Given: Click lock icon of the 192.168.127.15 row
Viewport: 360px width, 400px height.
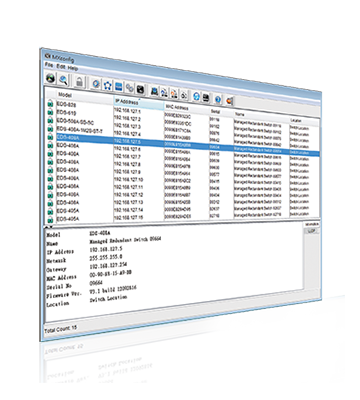Looking at the screenshot, I should click(x=50, y=219).
